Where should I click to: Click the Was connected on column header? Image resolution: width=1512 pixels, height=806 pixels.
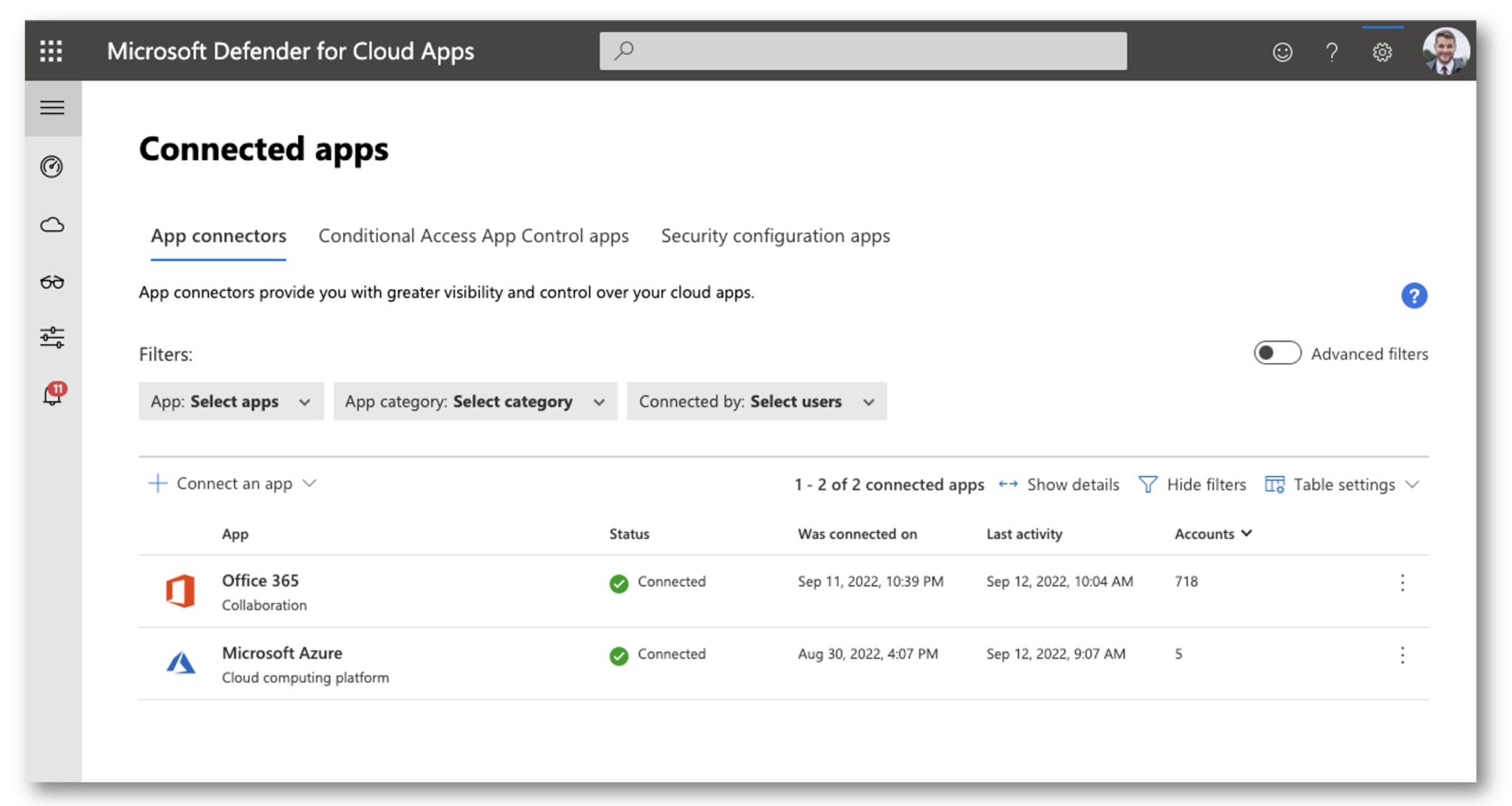pyautogui.click(x=857, y=534)
